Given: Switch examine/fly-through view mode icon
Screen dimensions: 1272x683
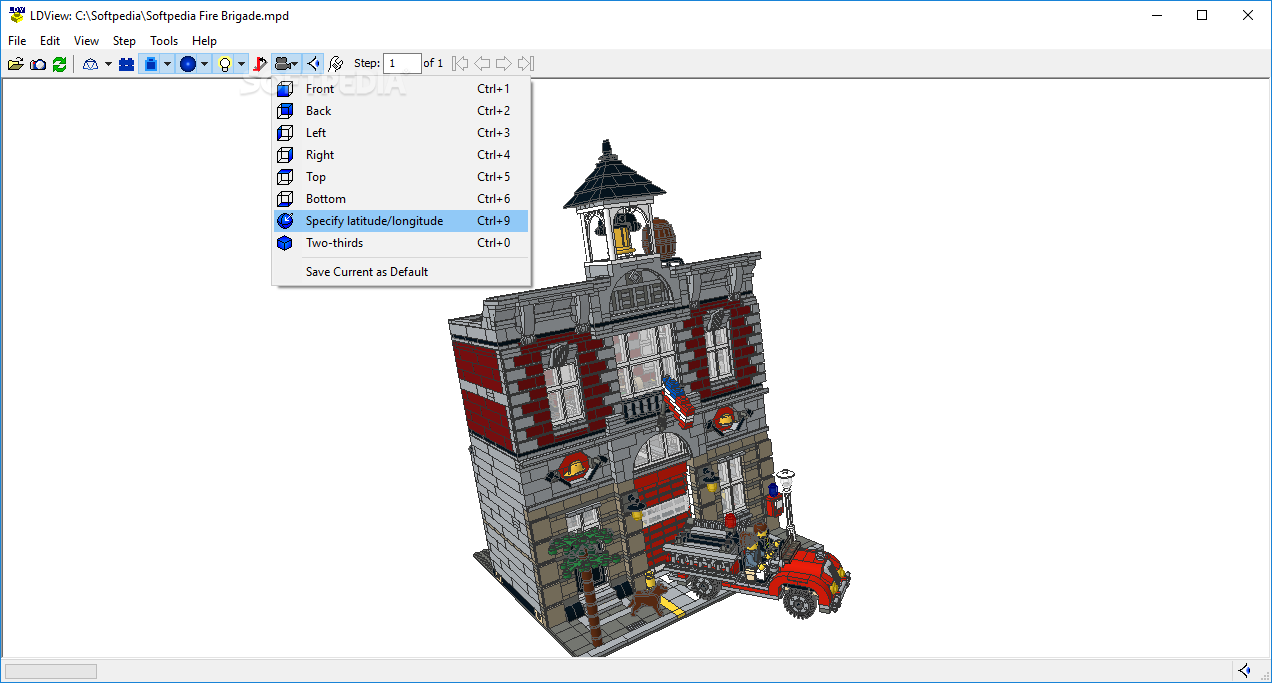Looking at the screenshot, I should (313, 64).
